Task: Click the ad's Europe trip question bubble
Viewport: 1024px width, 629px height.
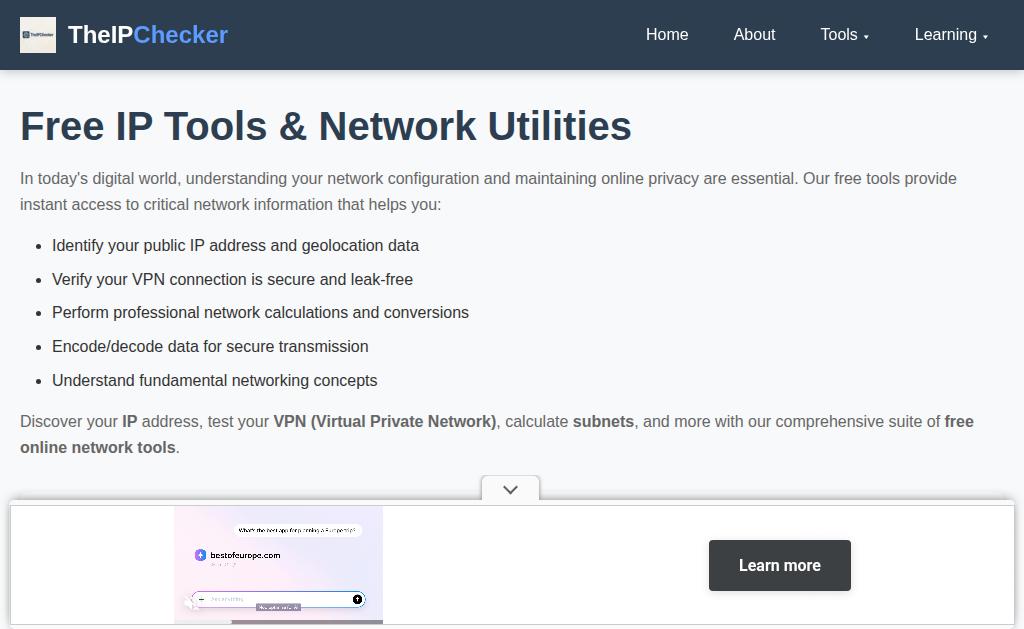Action: 297,530
